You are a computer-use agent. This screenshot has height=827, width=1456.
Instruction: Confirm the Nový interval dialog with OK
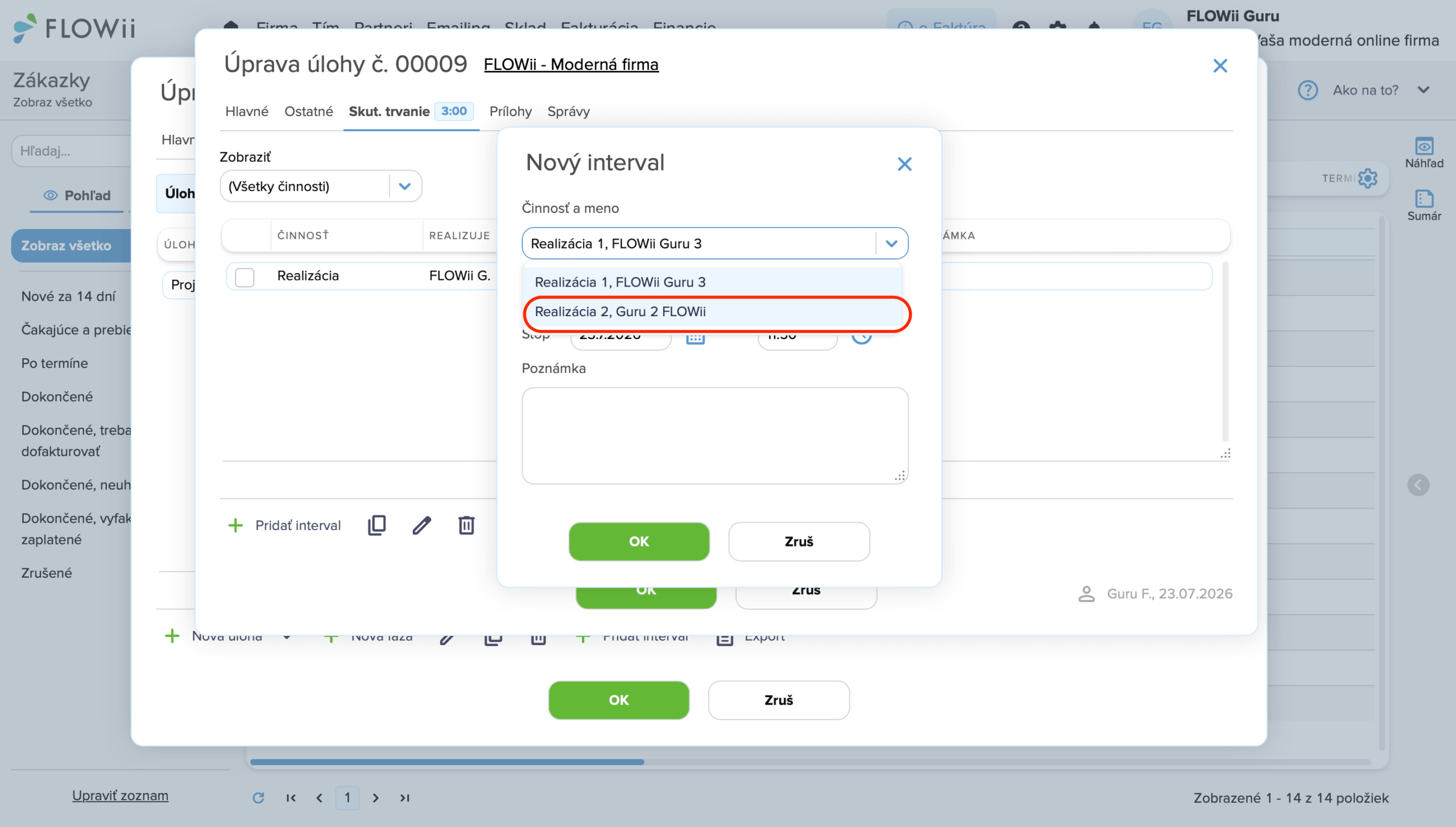(x=639, y=541)
